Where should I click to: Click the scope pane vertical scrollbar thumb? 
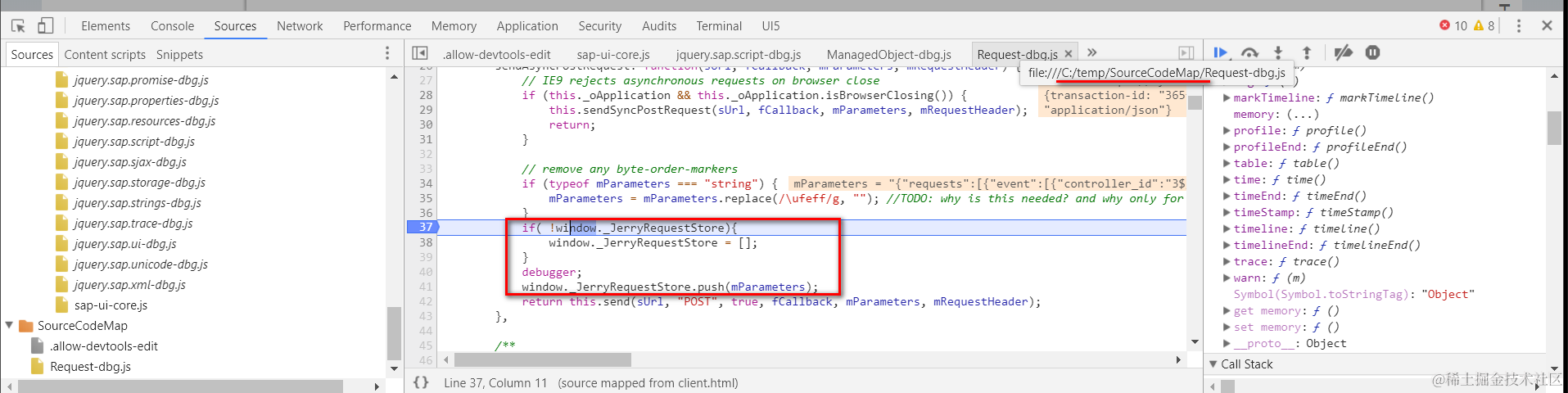[x=1554, y=128]
